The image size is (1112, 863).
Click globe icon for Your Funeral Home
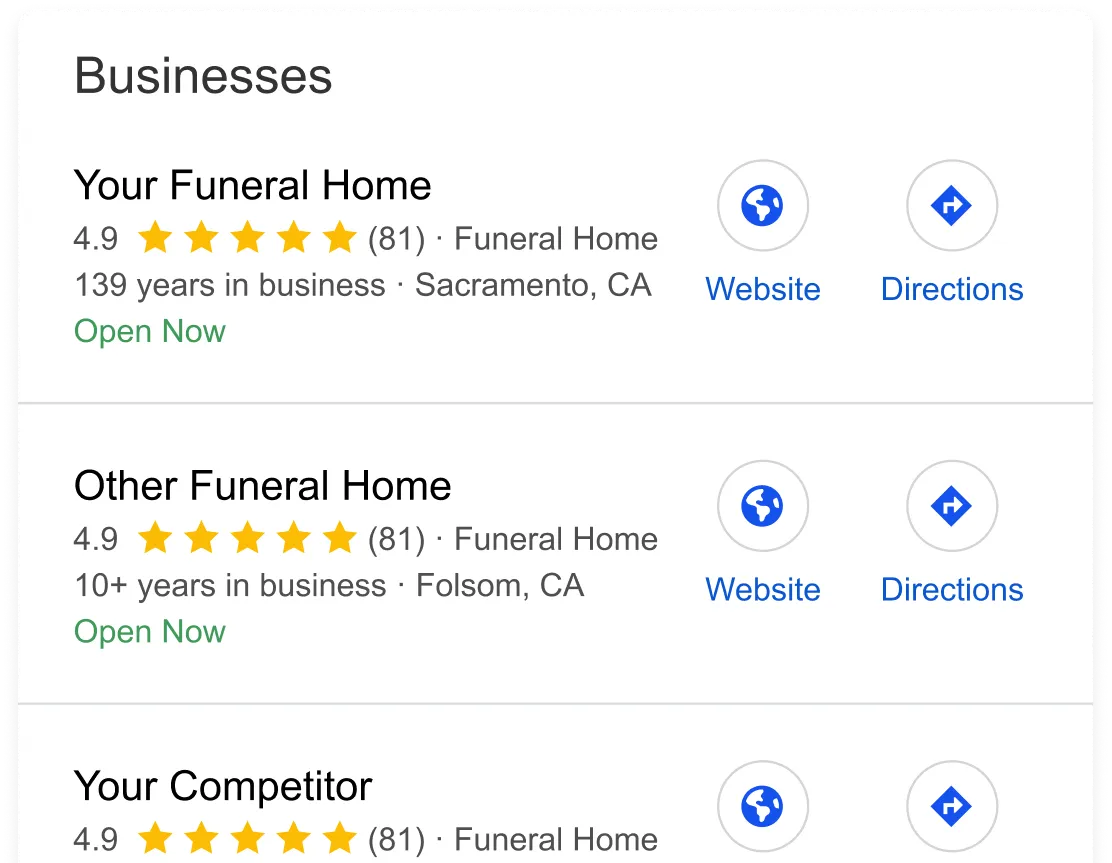pos(763,206)
